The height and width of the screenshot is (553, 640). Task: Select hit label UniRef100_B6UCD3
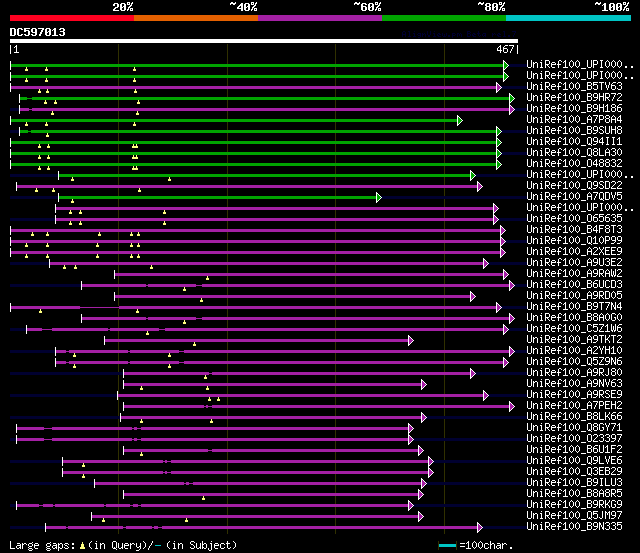pos(574,285)
